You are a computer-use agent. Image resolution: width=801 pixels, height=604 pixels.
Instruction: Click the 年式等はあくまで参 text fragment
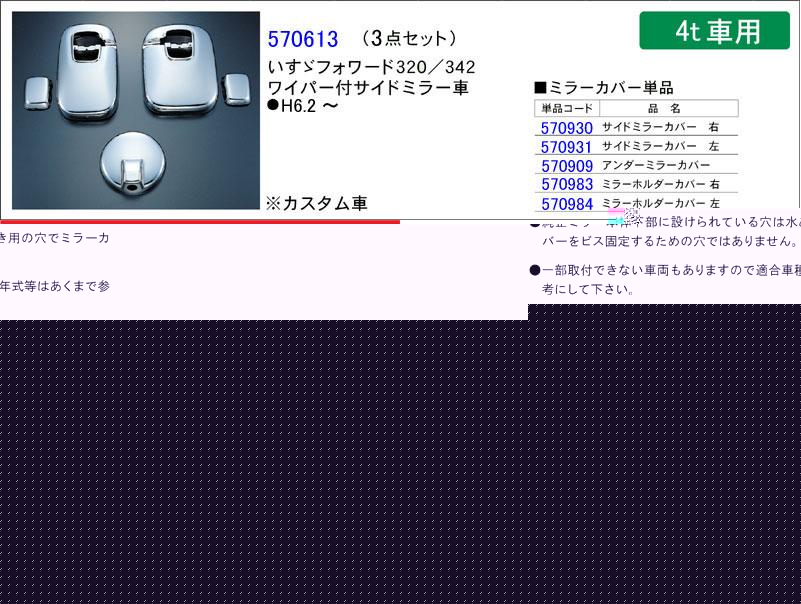55,286
